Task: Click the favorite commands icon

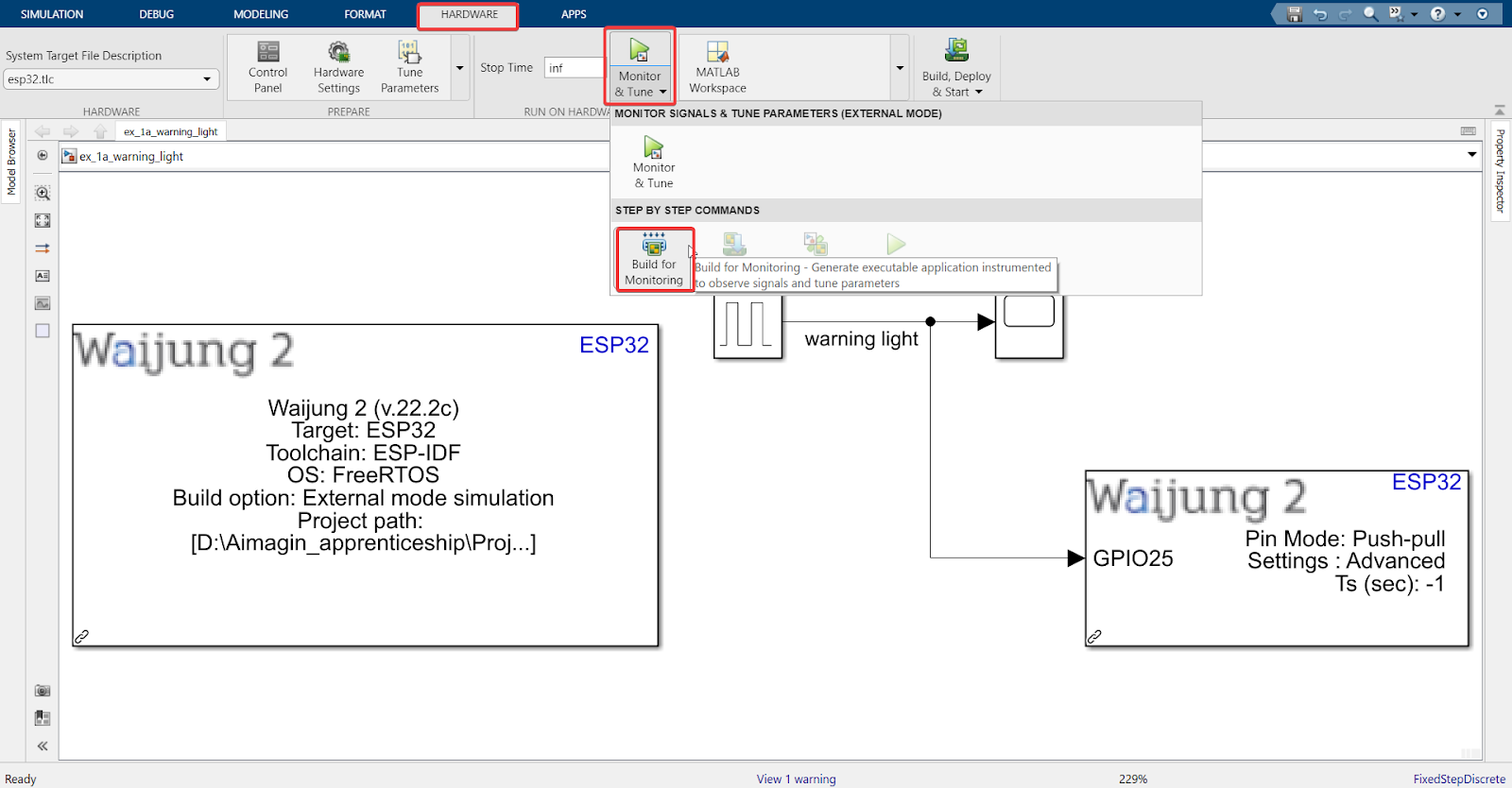Action: (x=1396, y=14)
